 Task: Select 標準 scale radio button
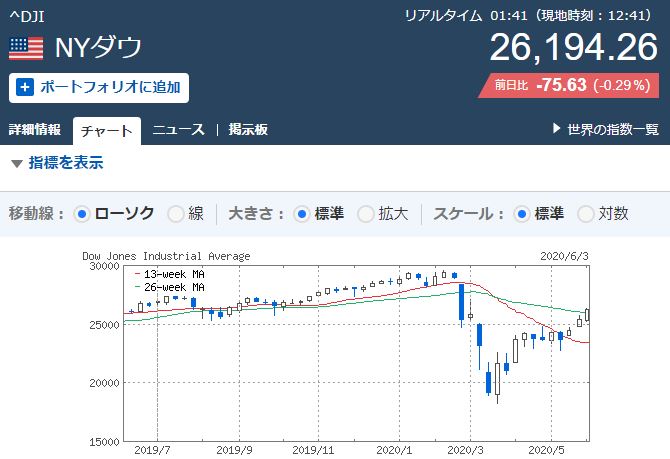click(x=521, y=213)
